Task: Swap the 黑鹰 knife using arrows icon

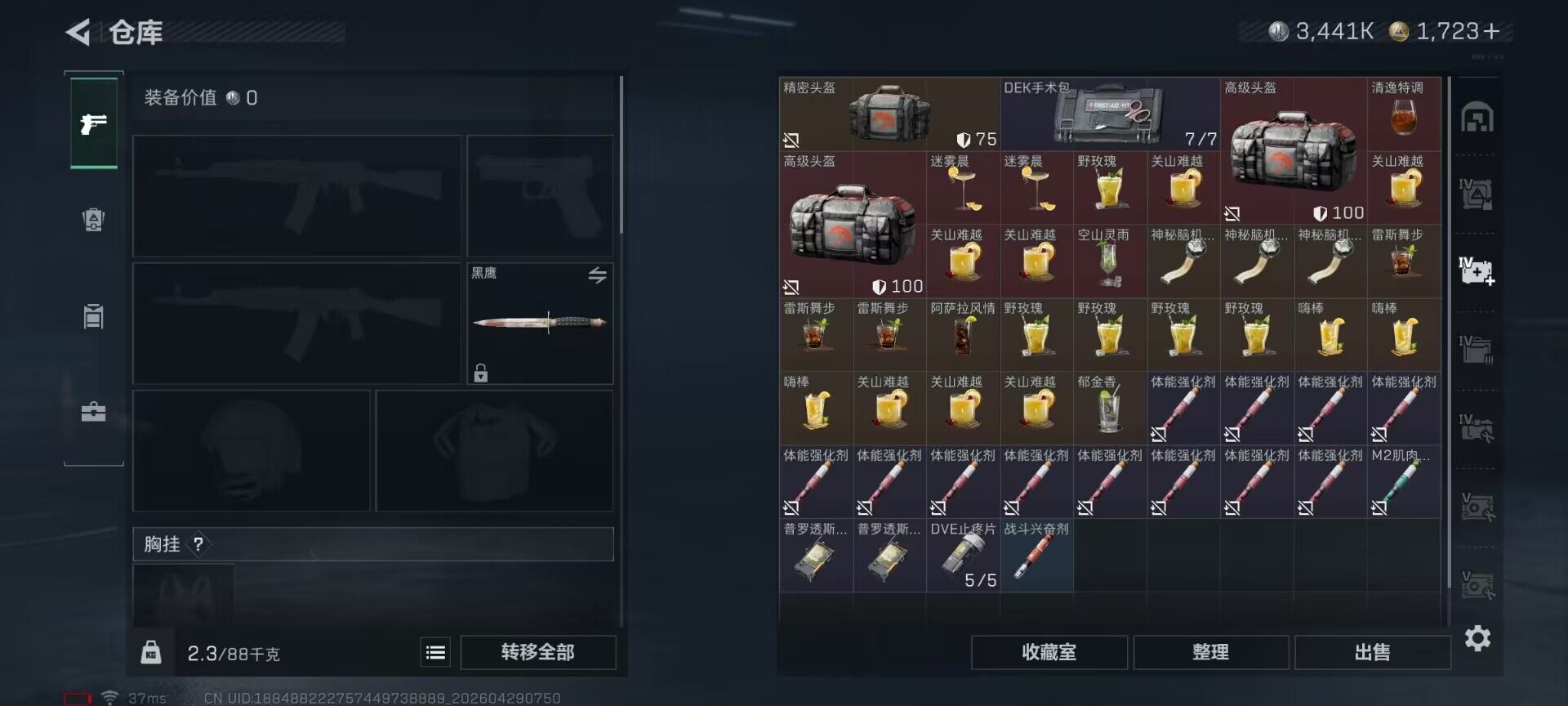Action: click(597, 275)
